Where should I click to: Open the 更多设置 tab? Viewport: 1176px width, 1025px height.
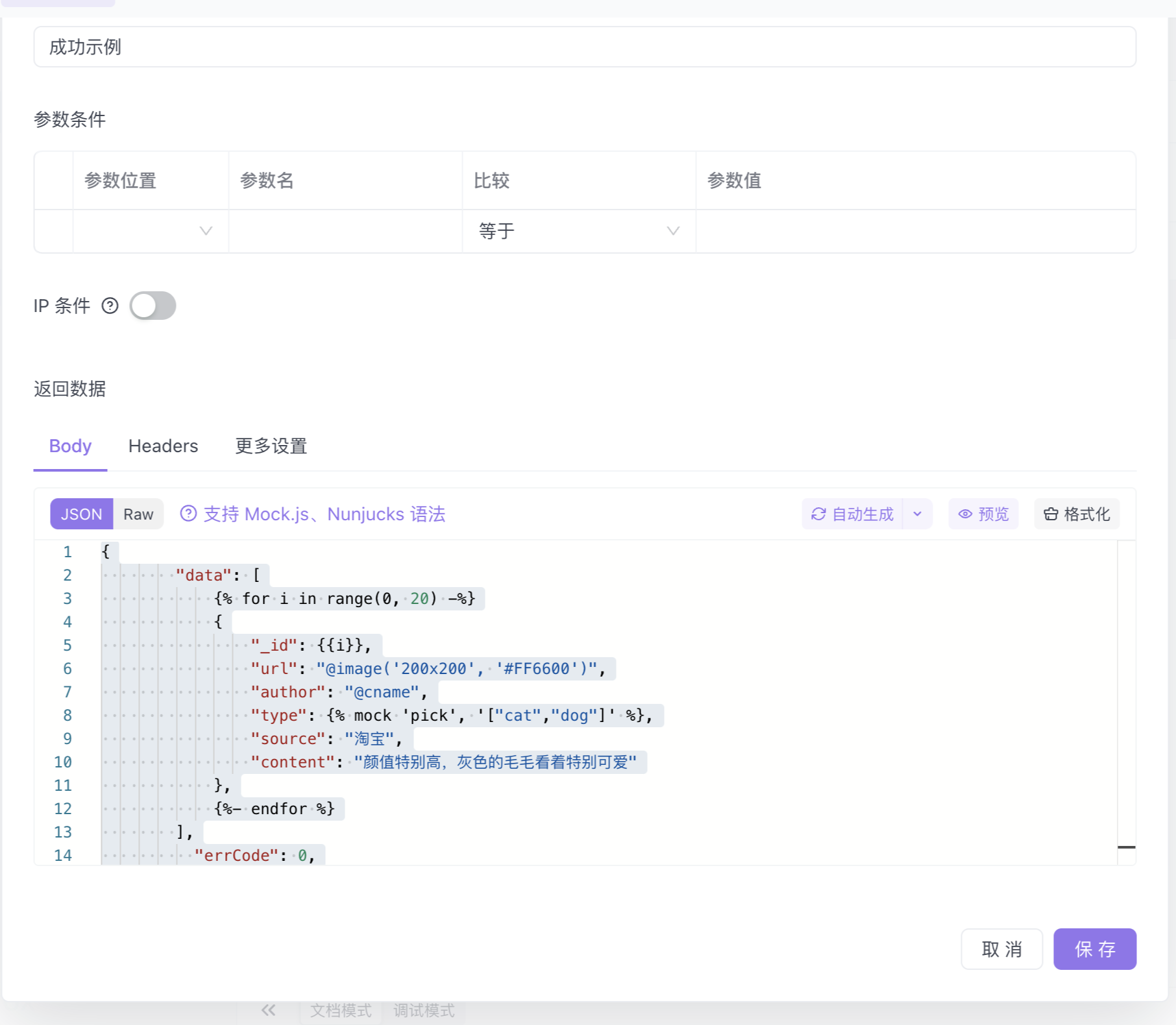(271, 446)
